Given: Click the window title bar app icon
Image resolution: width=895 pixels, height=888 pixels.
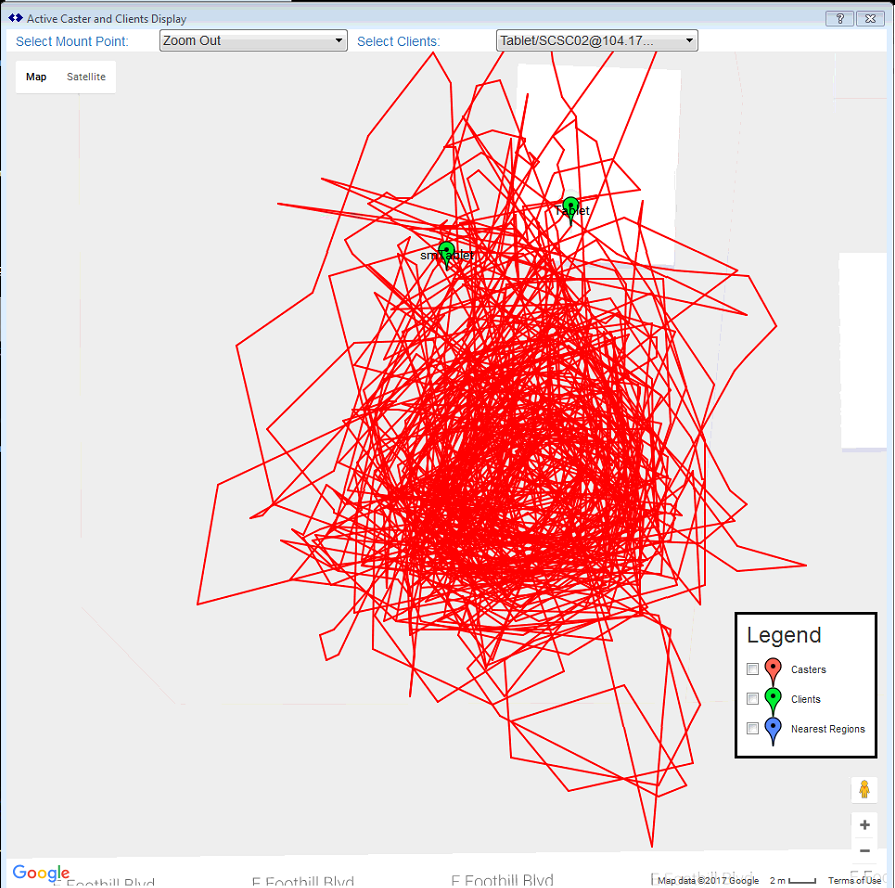Looking at the screenshot, I should click(x=15, y=18).
